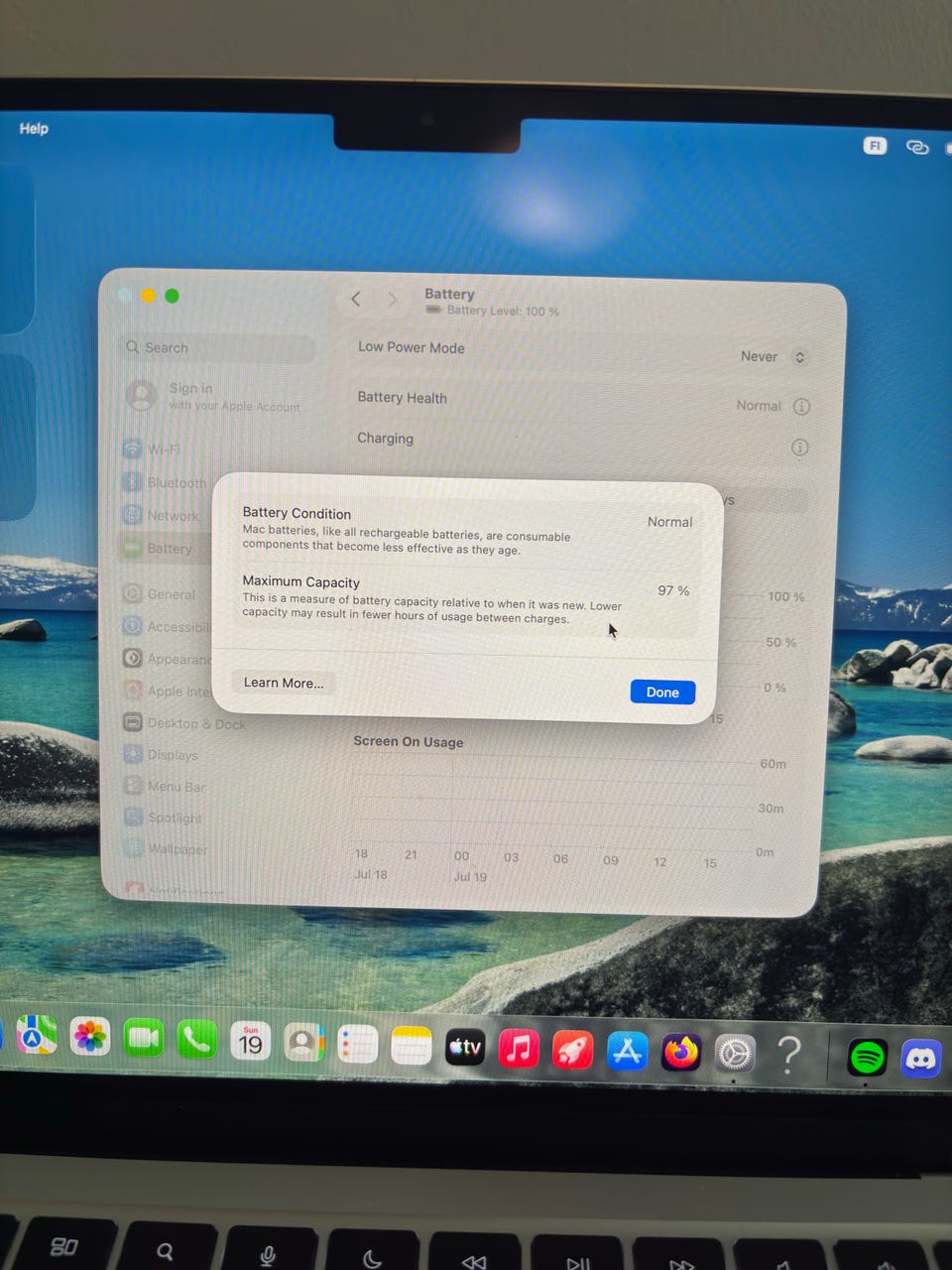Click the Battery Health info icon
Viewport: 952px width, 1270px height.
point(801,407)
